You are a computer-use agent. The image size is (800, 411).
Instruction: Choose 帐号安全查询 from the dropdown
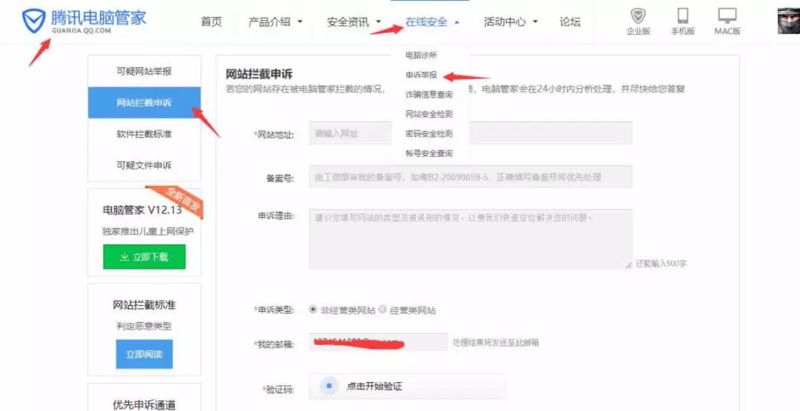(429, 153)
